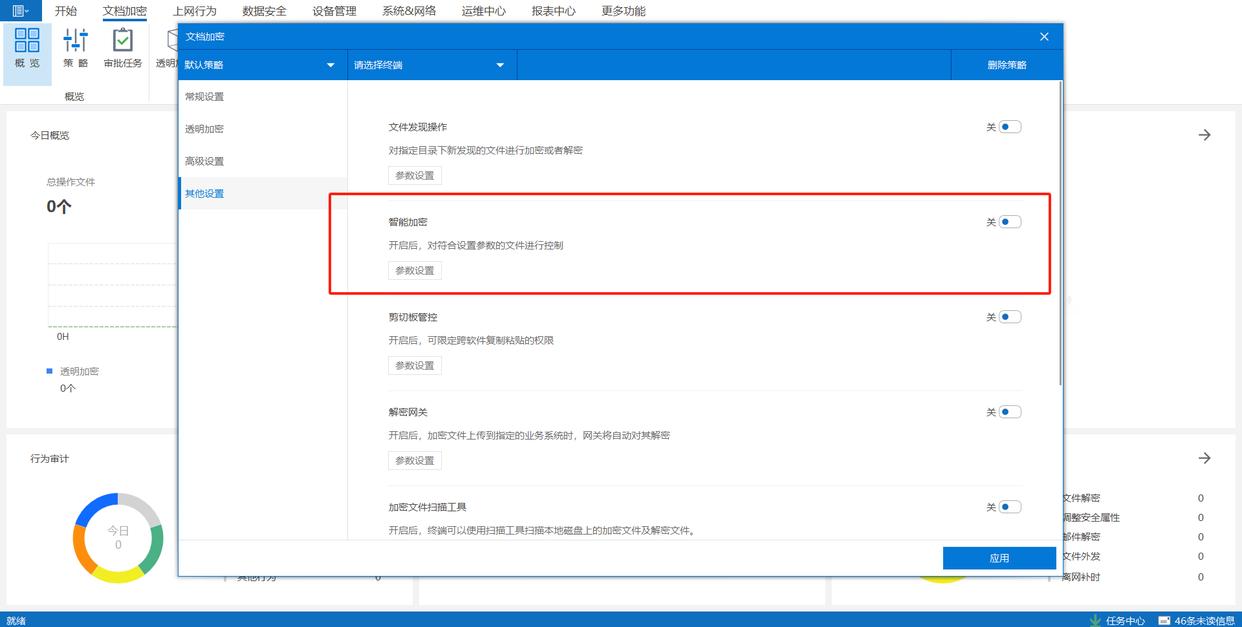Select 透明加密 in the left sidebar
Screen dimensions: 1242x627
point(204,129)
